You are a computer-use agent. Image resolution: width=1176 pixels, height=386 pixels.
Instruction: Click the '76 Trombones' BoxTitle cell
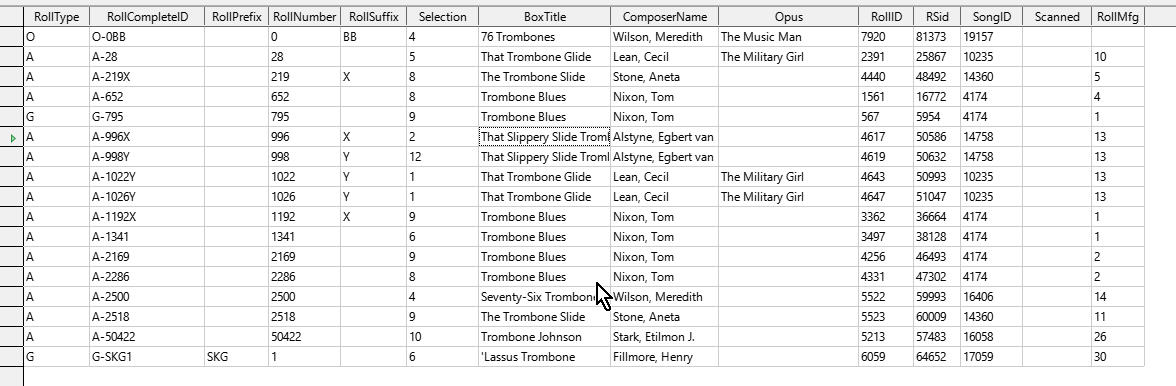(544, 37)
